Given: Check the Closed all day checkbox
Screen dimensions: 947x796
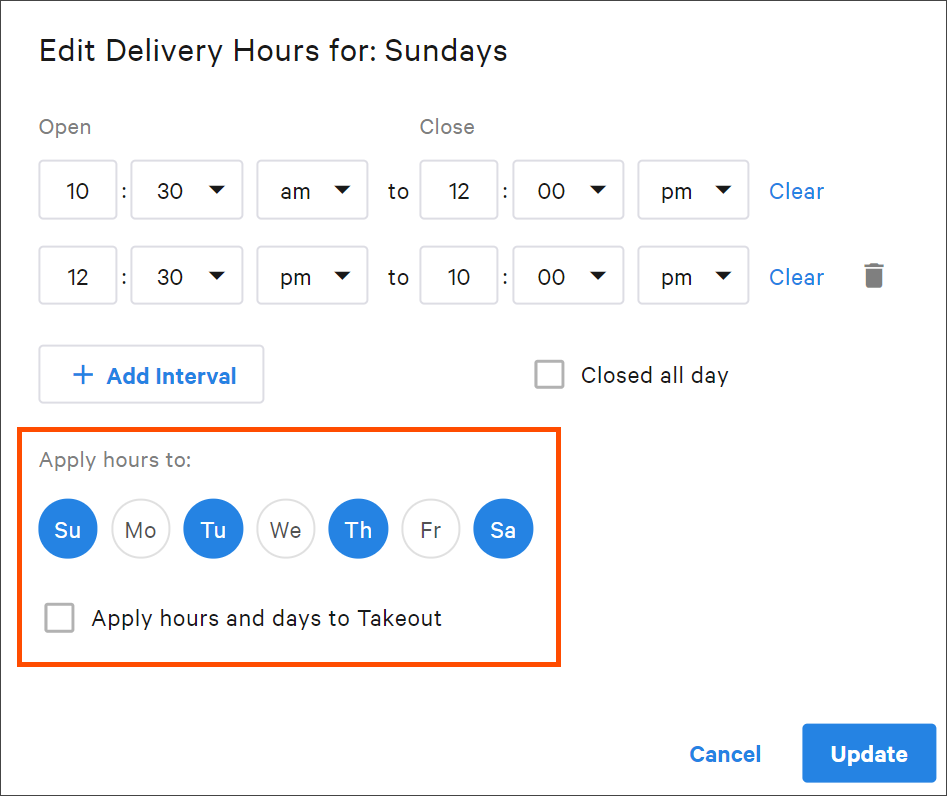Looking at the screenshot, I should (549, 374).
